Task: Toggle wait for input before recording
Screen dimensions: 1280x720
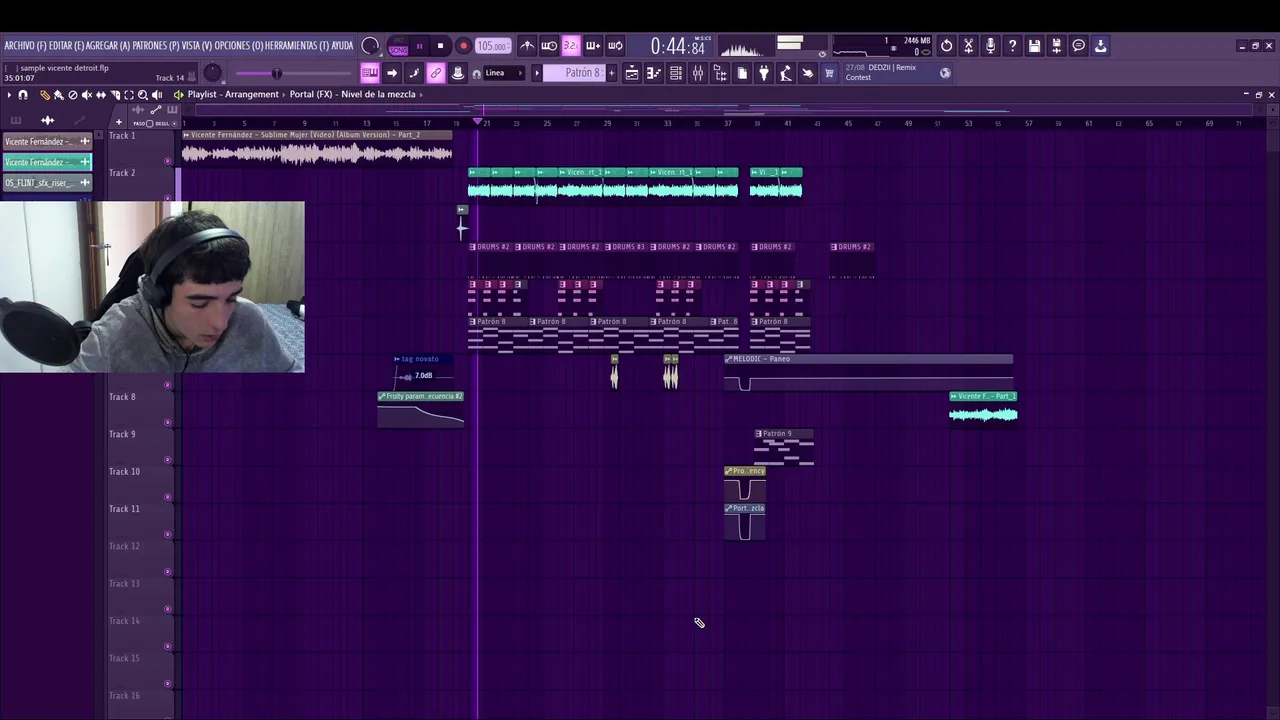Action: click(x=549, y=45)
